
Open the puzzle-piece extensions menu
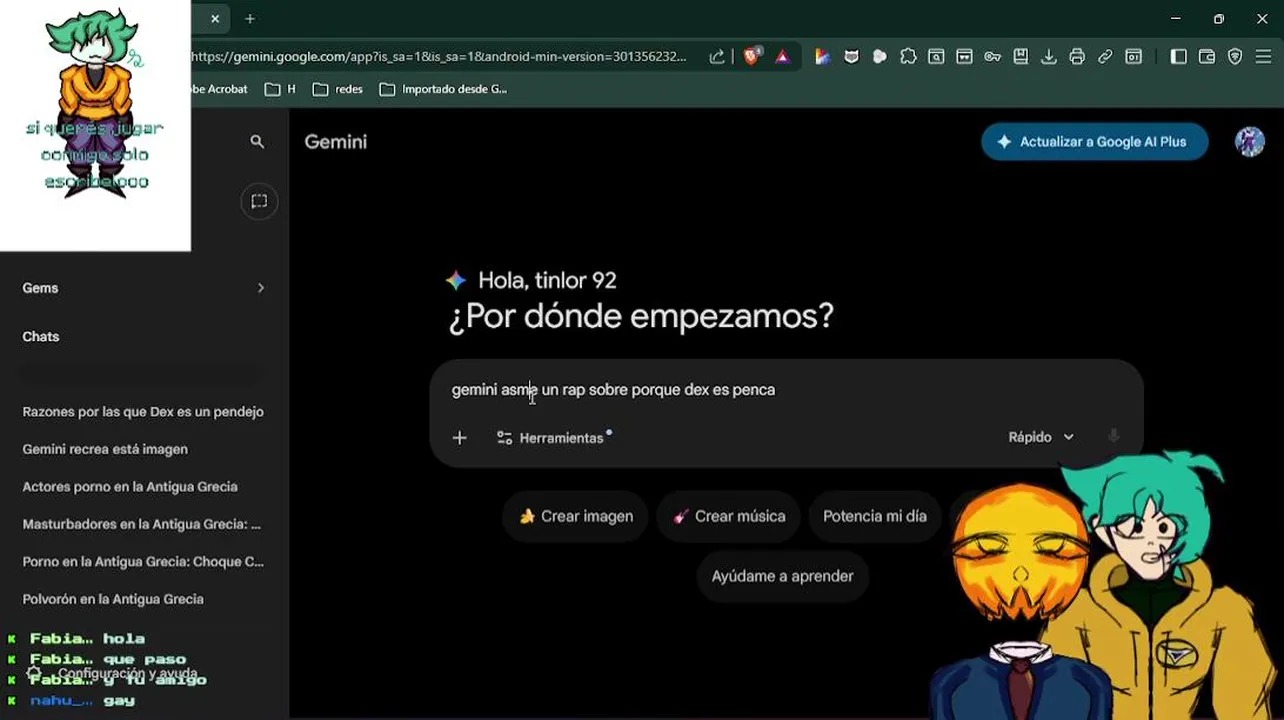click(x=908, y=57)
